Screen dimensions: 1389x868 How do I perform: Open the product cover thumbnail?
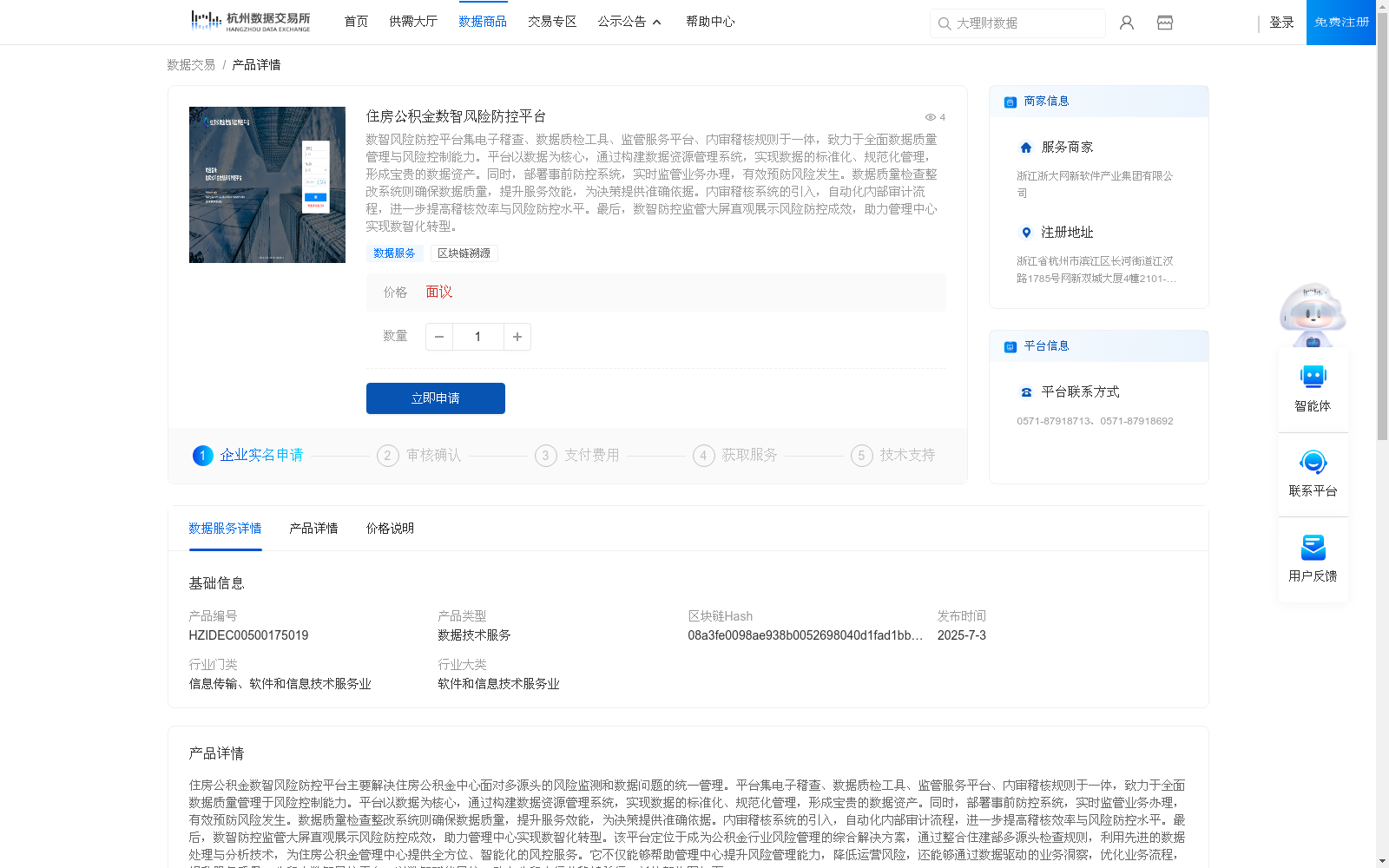(x=267, y=185)
